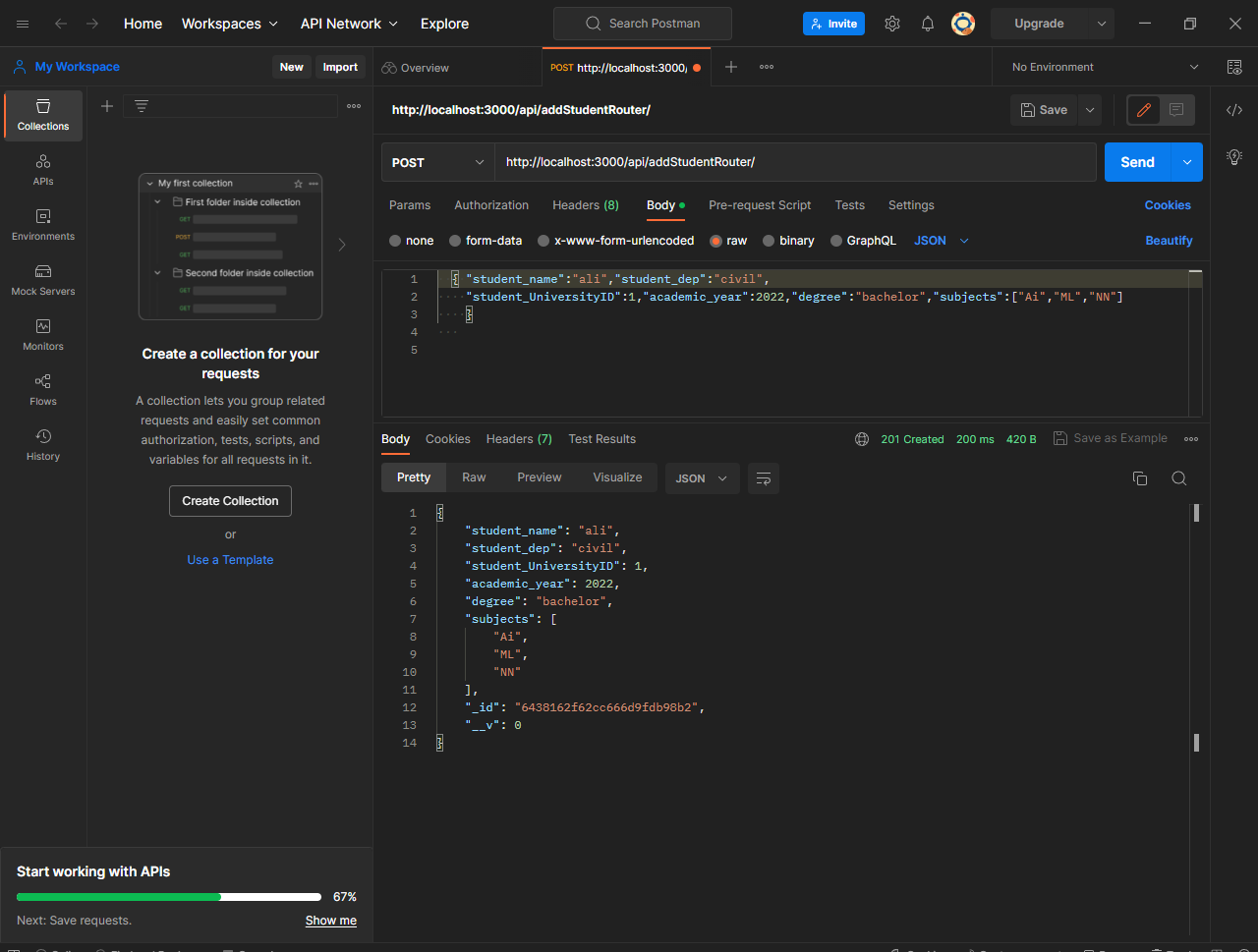Click the request URL input field
The image size is (1258, 952).
(x=795, y=162)
